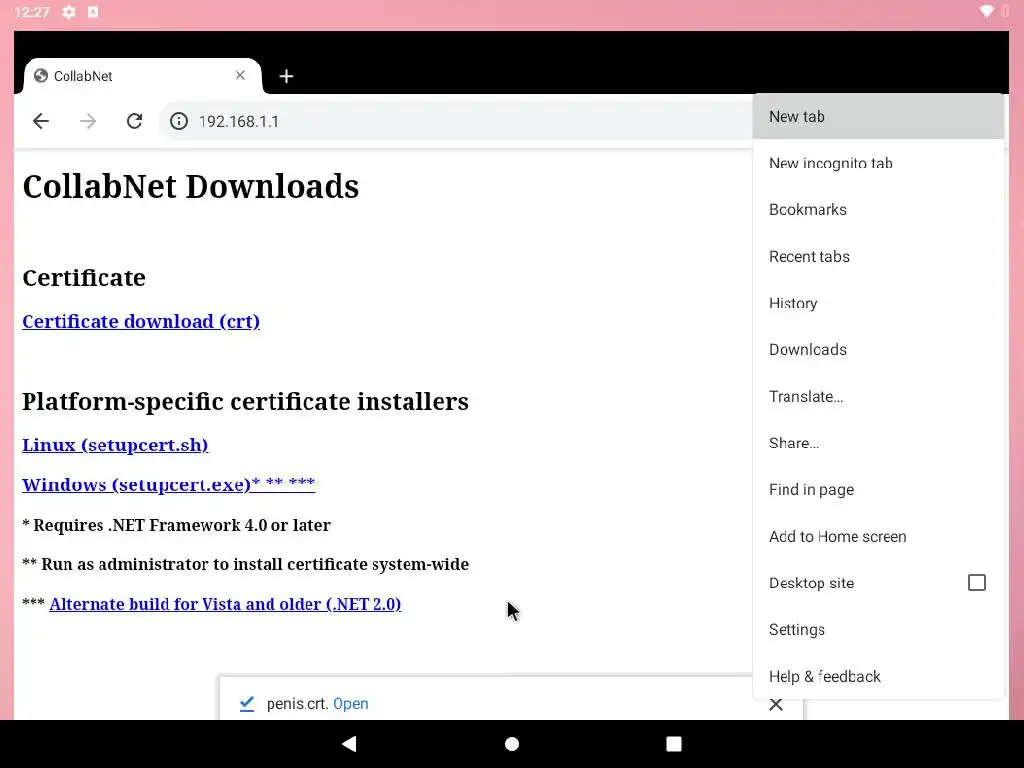This screenshot has width=1024, height=768.
Task: Enable the Desktop site checkbox
Action: [976, 583]
